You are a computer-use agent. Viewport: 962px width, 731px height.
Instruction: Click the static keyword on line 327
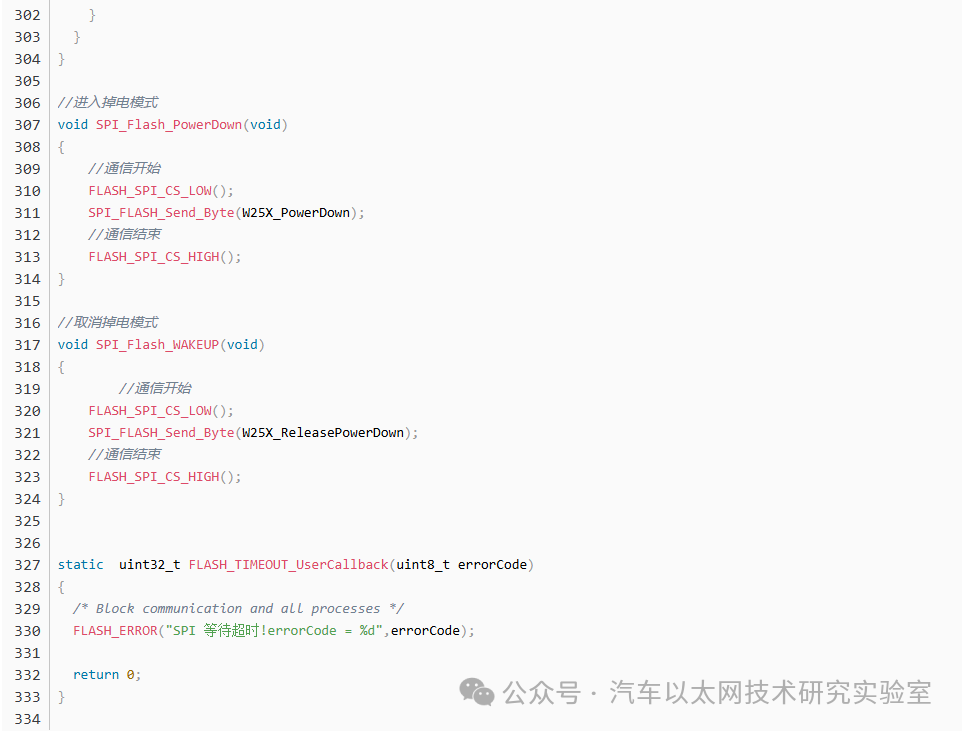click(x=80, y=565)
